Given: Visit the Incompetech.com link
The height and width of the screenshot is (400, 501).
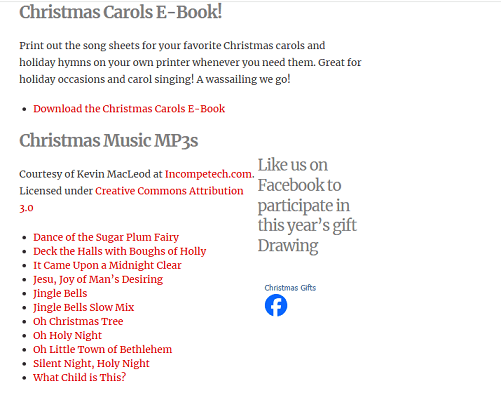Looking at the screenshot, I should [208, 174].
